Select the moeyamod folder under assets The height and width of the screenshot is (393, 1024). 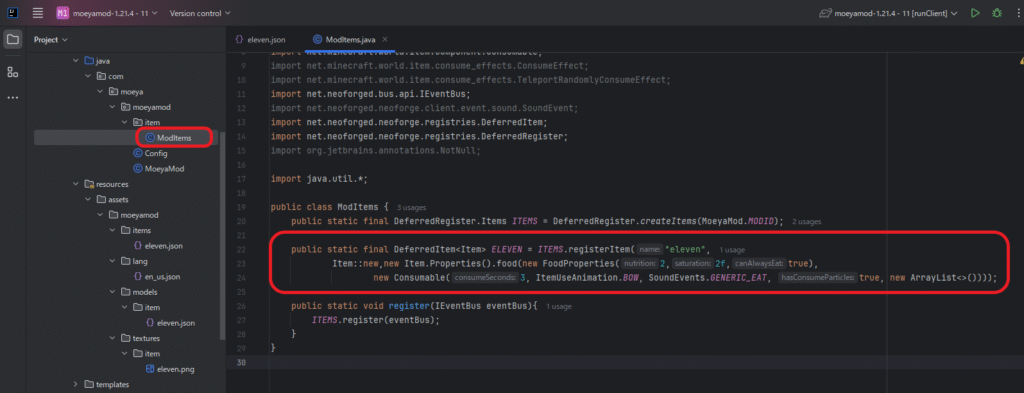(x=133, y=215)
